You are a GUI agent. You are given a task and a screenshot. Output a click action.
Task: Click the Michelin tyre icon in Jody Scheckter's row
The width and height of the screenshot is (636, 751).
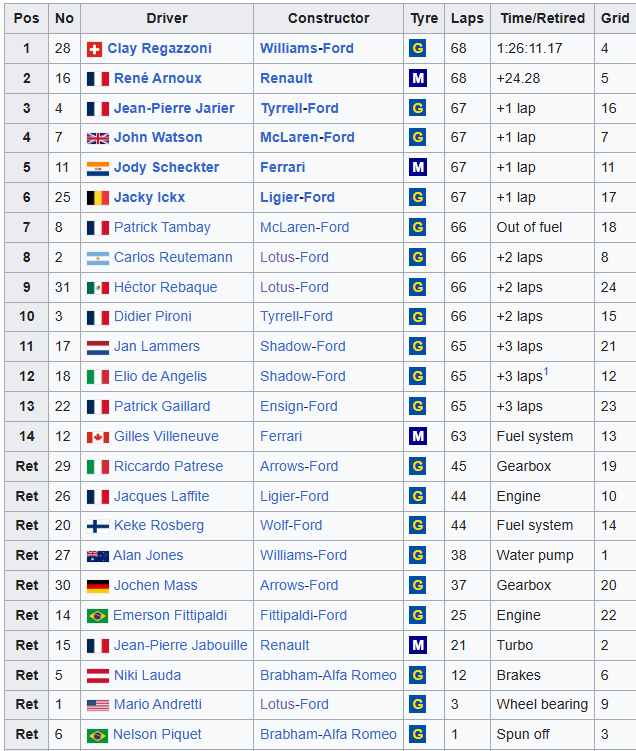(418, 168)
